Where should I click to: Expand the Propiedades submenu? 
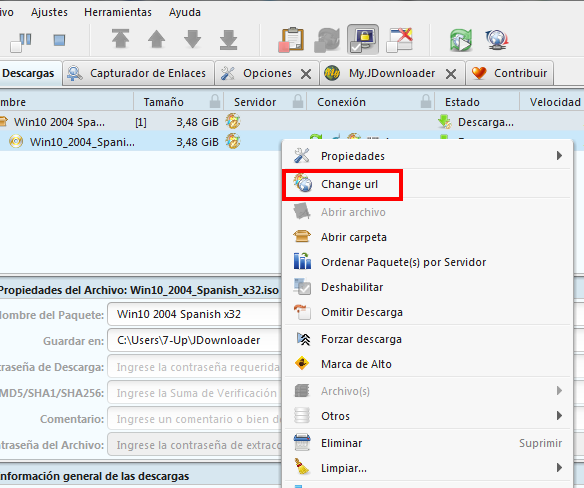point(428,156)
